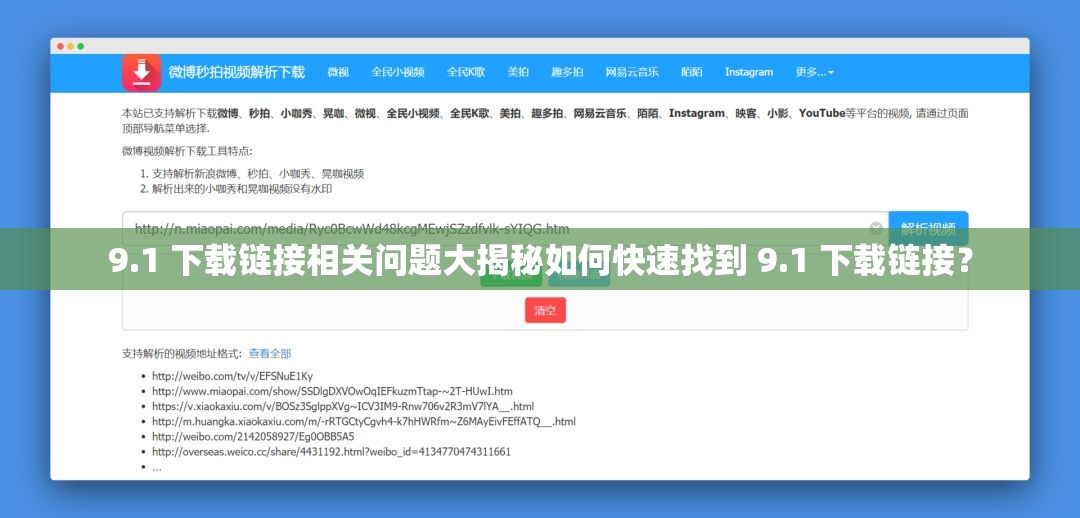Open the Instagram parser tab

(749, 72)
